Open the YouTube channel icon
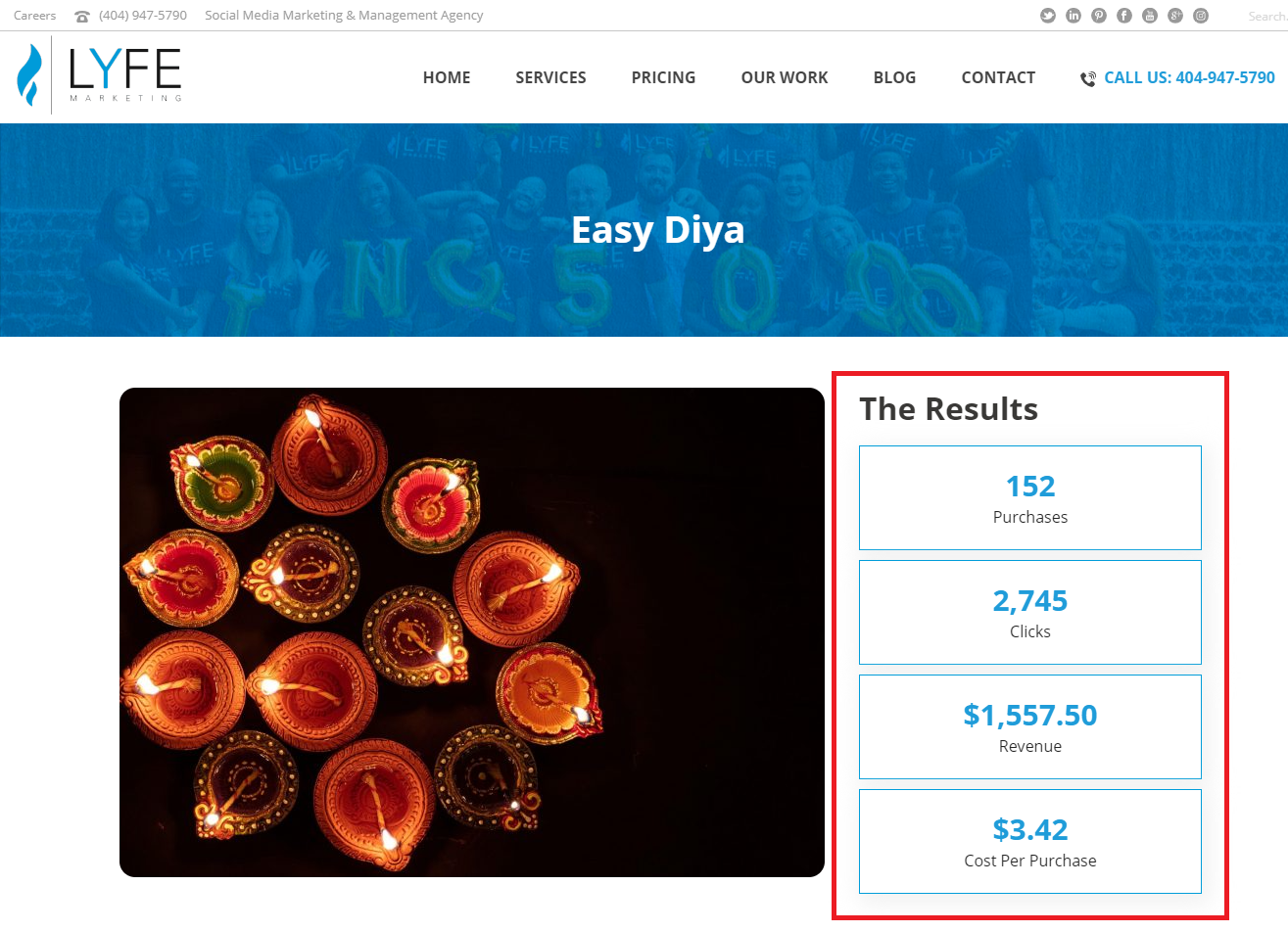The height and width of the screenshot is (932, 1288). pos(1150,16)
